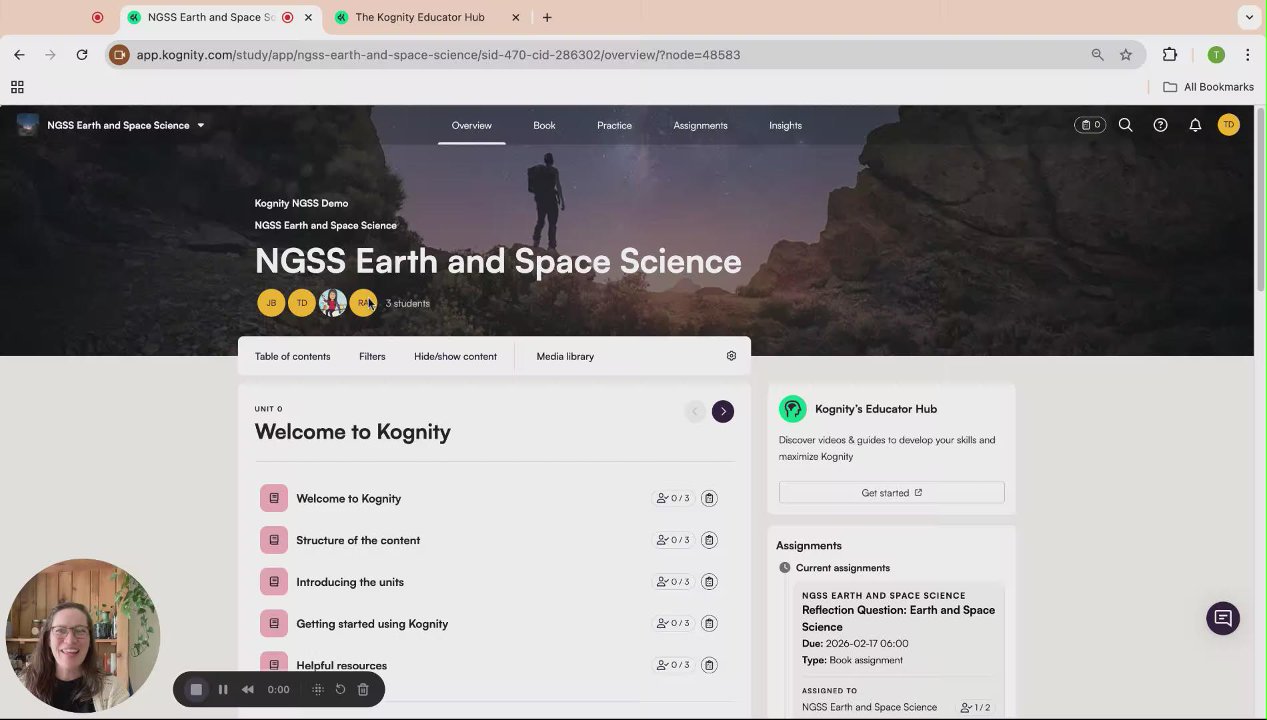This screenshot has width=1267, height=720.
Task: Click the JB student avatar
Action: [x=271, y=303]
